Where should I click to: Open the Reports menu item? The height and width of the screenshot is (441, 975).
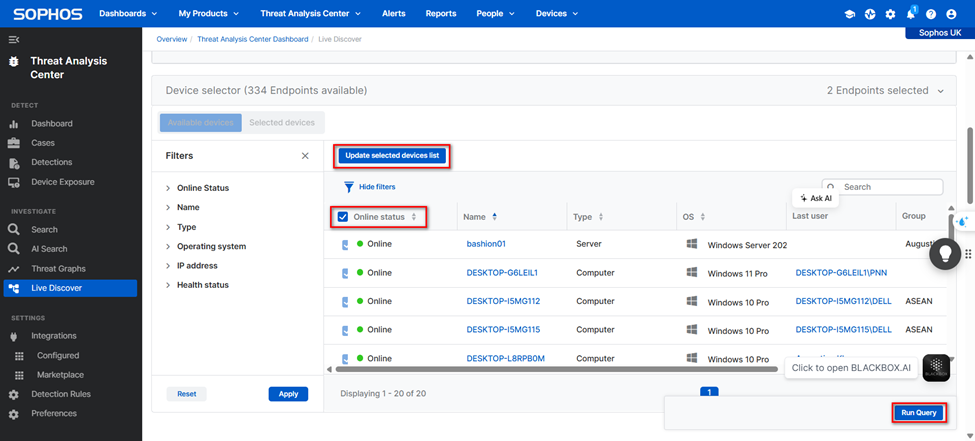click(x=440, y=14)
